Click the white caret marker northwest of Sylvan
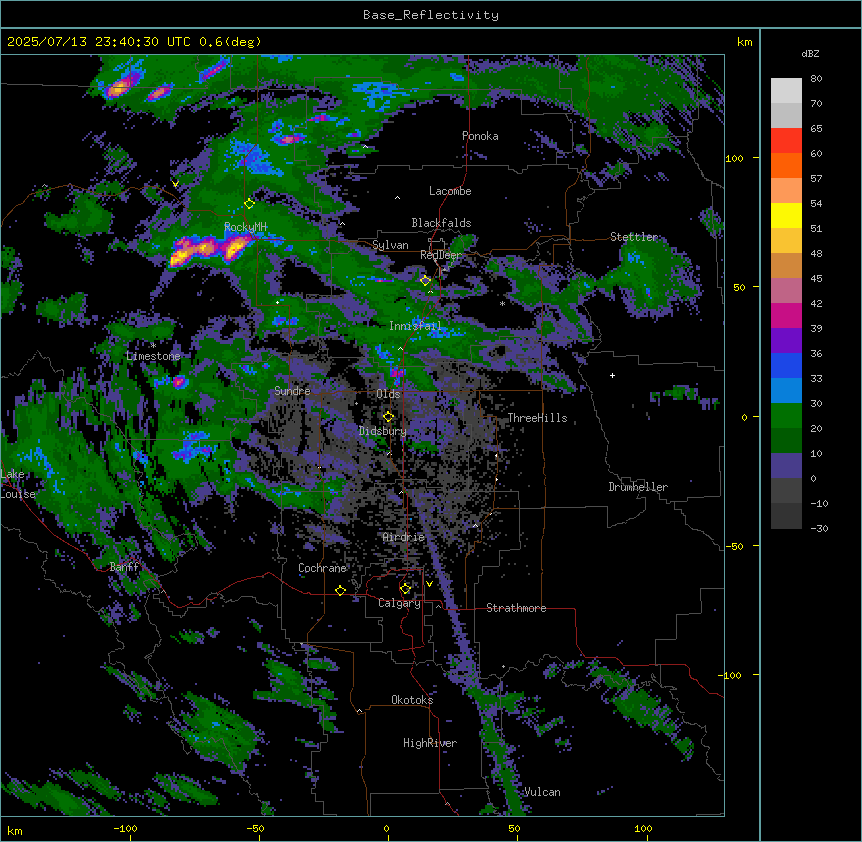 click(342, 223)
